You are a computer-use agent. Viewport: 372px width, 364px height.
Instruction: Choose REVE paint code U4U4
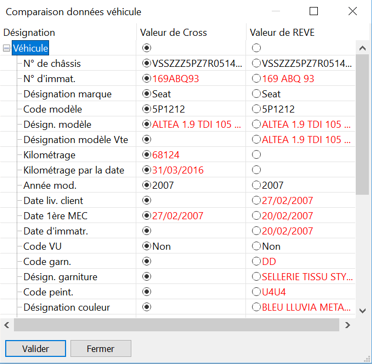256,292
